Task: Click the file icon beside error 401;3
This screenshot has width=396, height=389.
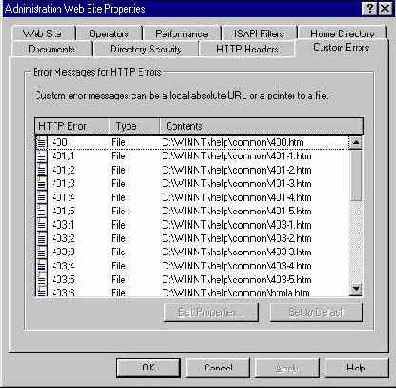Action: click(x=41, y=184)
